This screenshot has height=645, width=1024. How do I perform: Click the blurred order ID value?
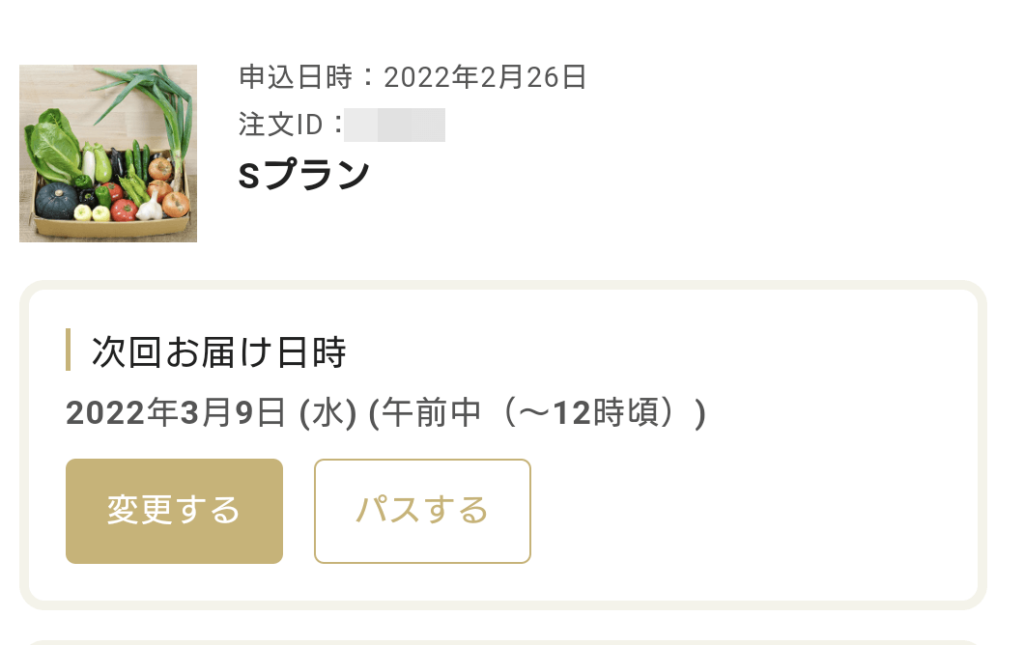[x=394, y=125]
